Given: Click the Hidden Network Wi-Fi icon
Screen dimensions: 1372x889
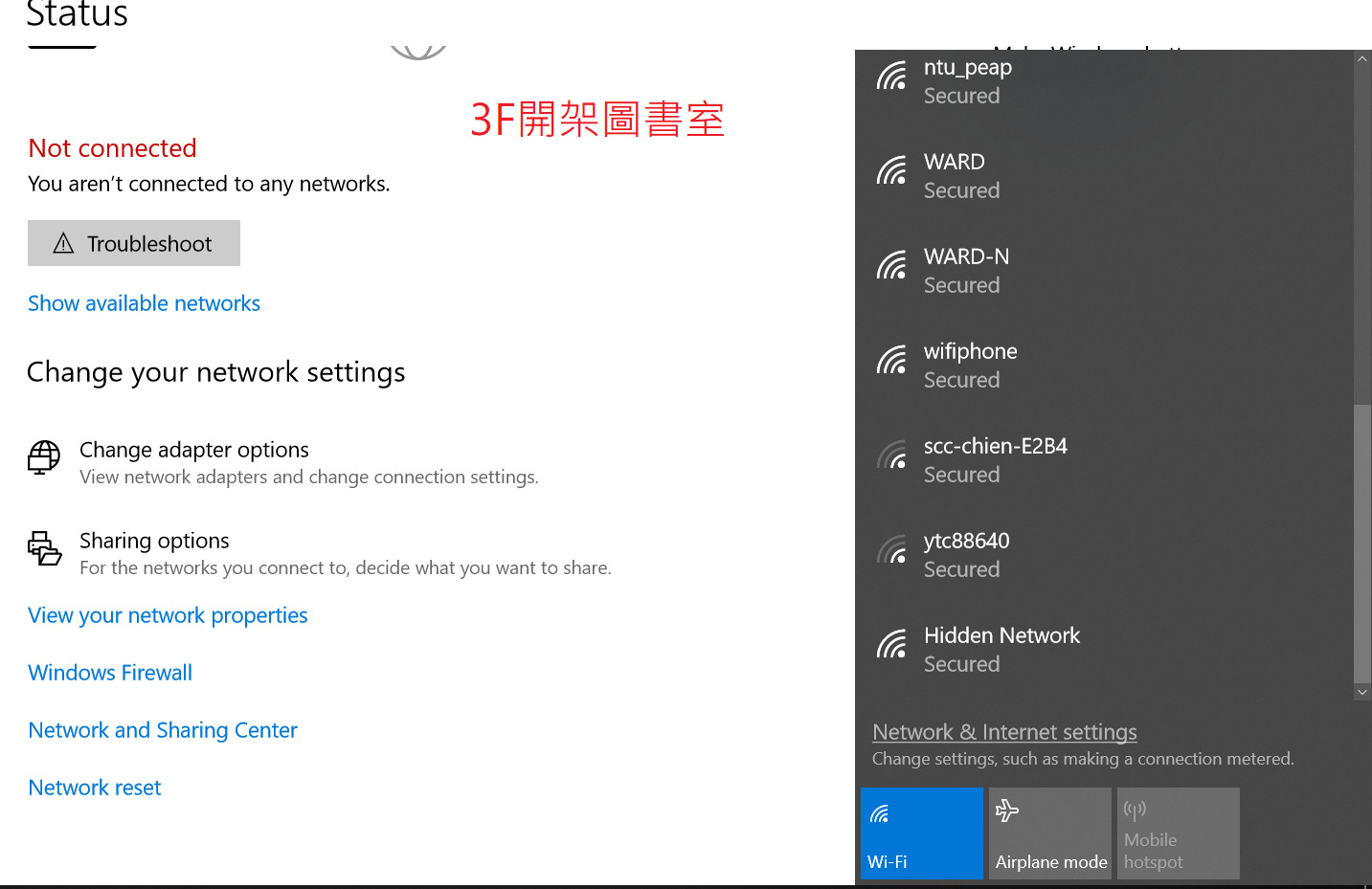Looking at the screenshot, I should pyautogui.click(x=891, y=645).
